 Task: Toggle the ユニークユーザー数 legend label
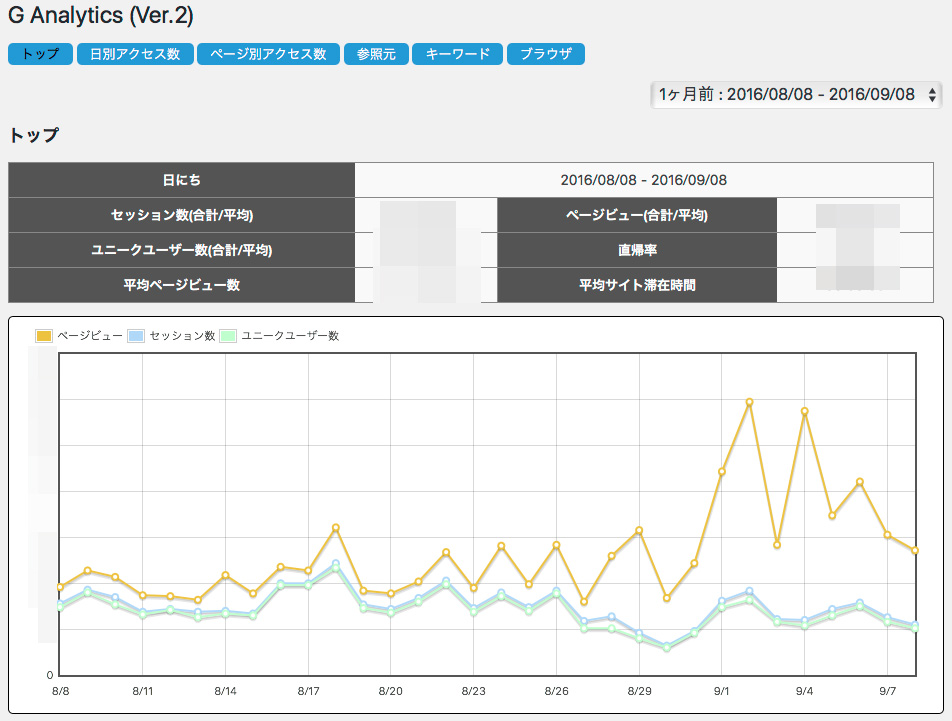click(x=290, y=336)
